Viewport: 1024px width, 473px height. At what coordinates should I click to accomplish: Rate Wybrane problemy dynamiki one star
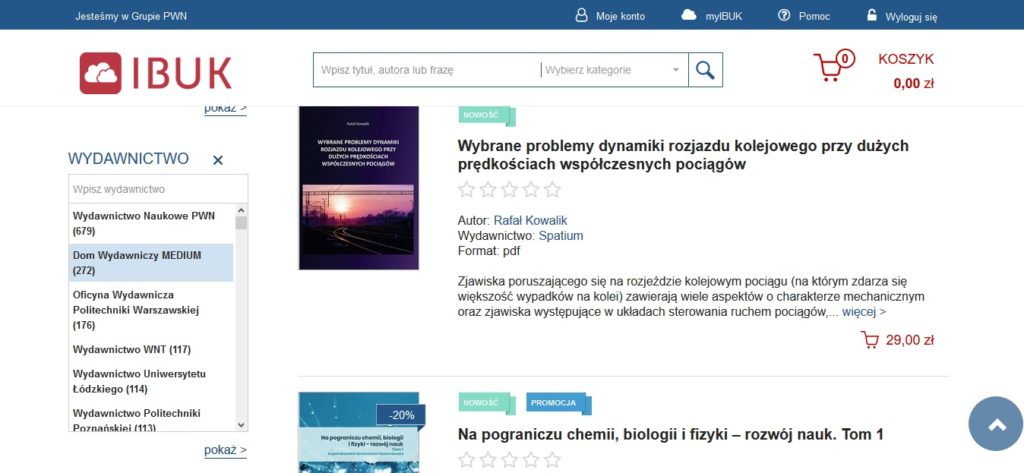pyautogui.click(x=466, y=190)
